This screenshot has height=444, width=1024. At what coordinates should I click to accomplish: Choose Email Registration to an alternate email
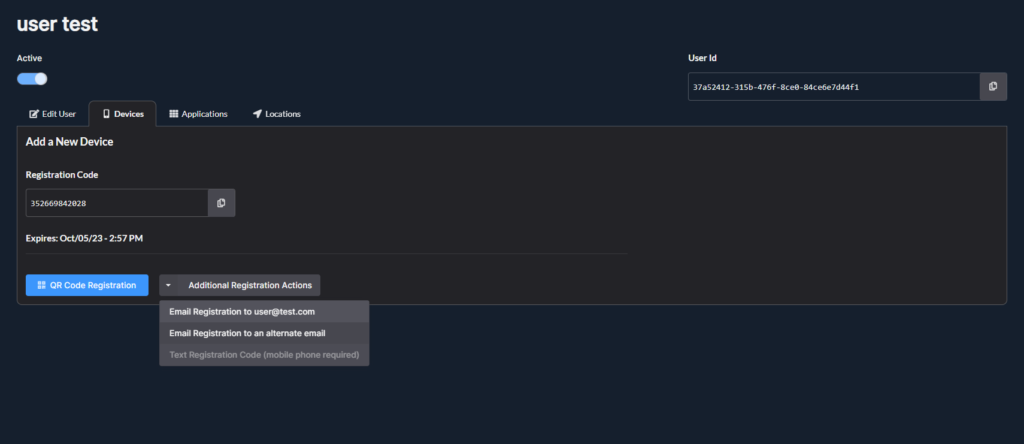[264, 333]
